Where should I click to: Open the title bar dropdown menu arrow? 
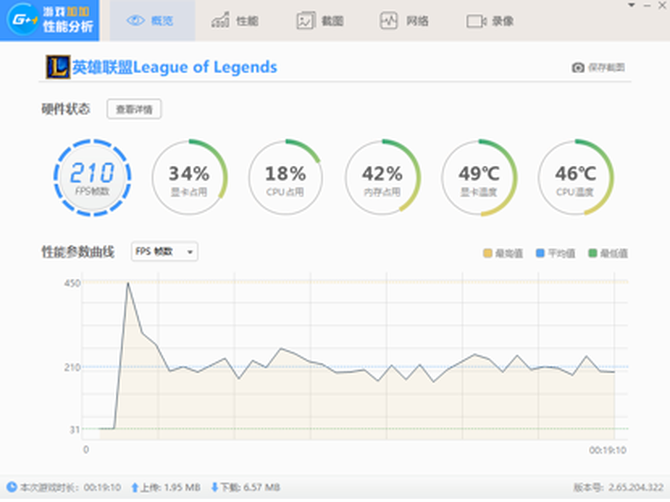click(632, 5)
